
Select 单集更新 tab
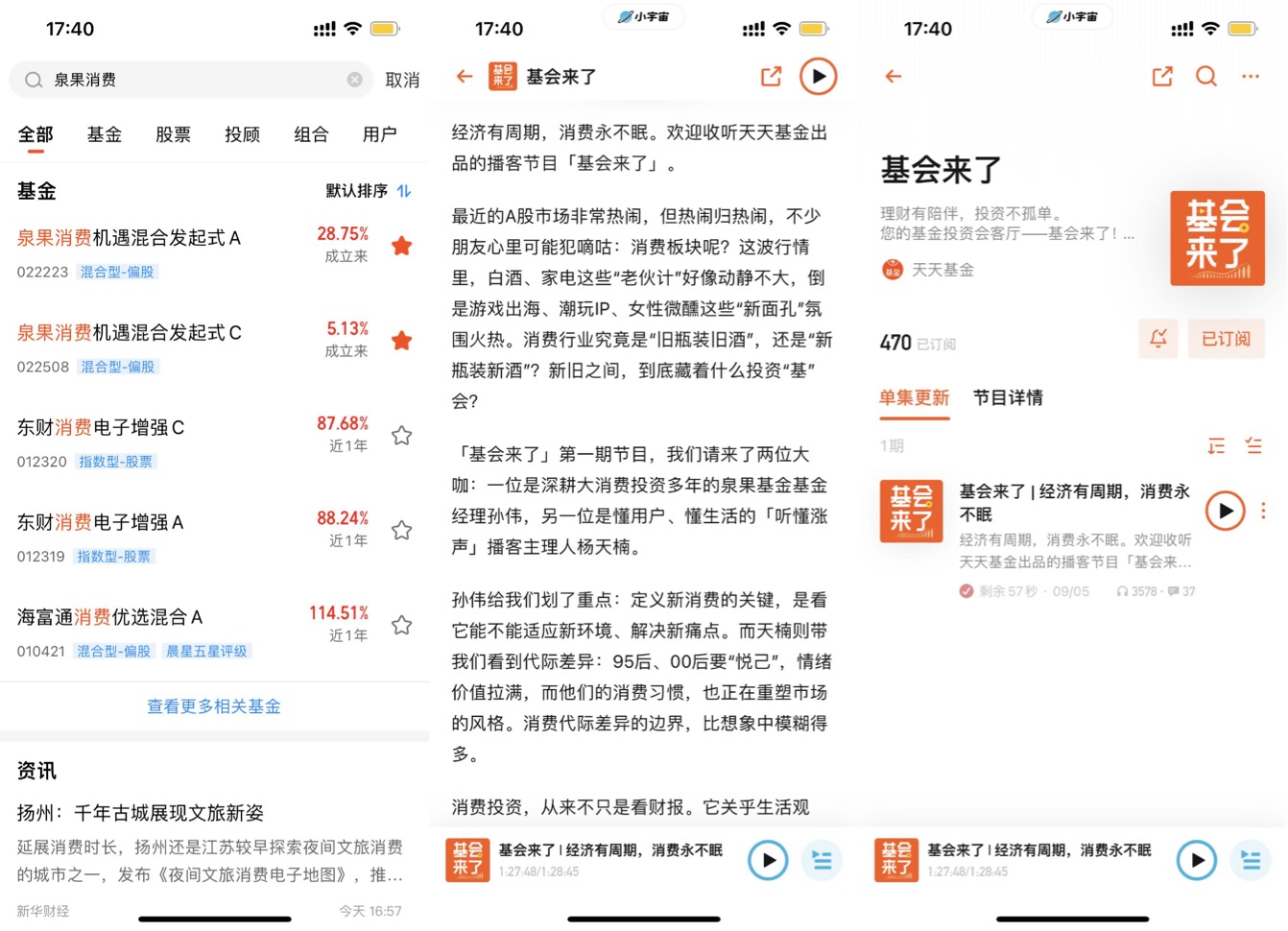[x=915, y=397]
